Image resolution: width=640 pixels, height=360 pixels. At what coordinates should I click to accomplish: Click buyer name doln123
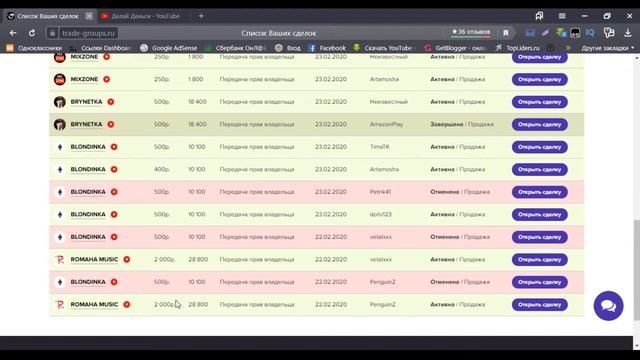pos(380,214)
